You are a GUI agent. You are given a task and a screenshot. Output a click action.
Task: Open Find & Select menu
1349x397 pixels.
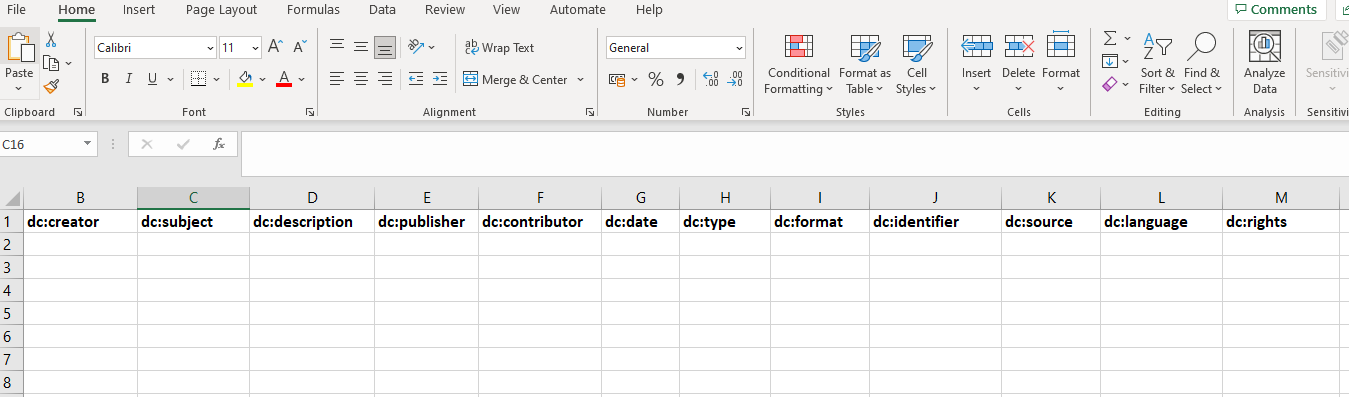(x=1201, y=65)
